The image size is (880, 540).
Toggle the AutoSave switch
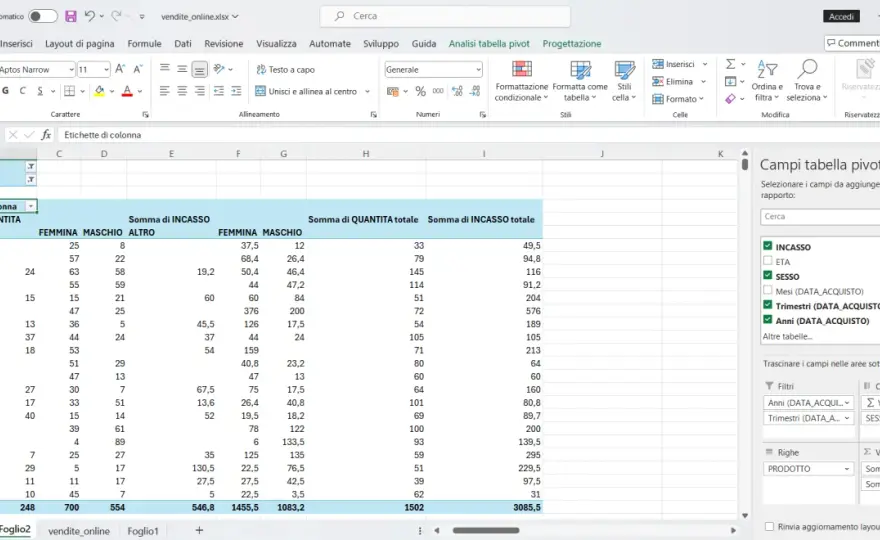43,16
